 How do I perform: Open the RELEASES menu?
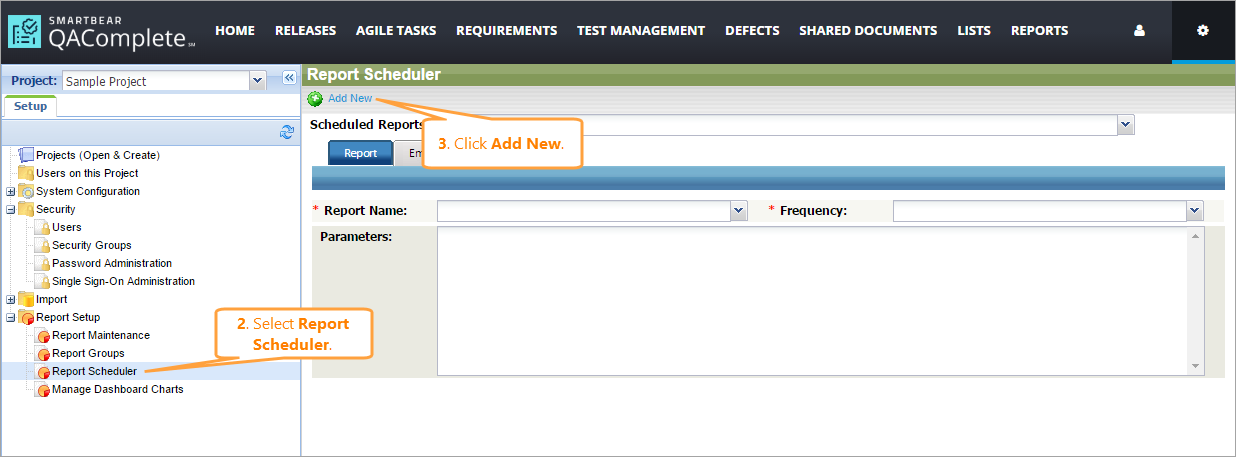(305, 31)
